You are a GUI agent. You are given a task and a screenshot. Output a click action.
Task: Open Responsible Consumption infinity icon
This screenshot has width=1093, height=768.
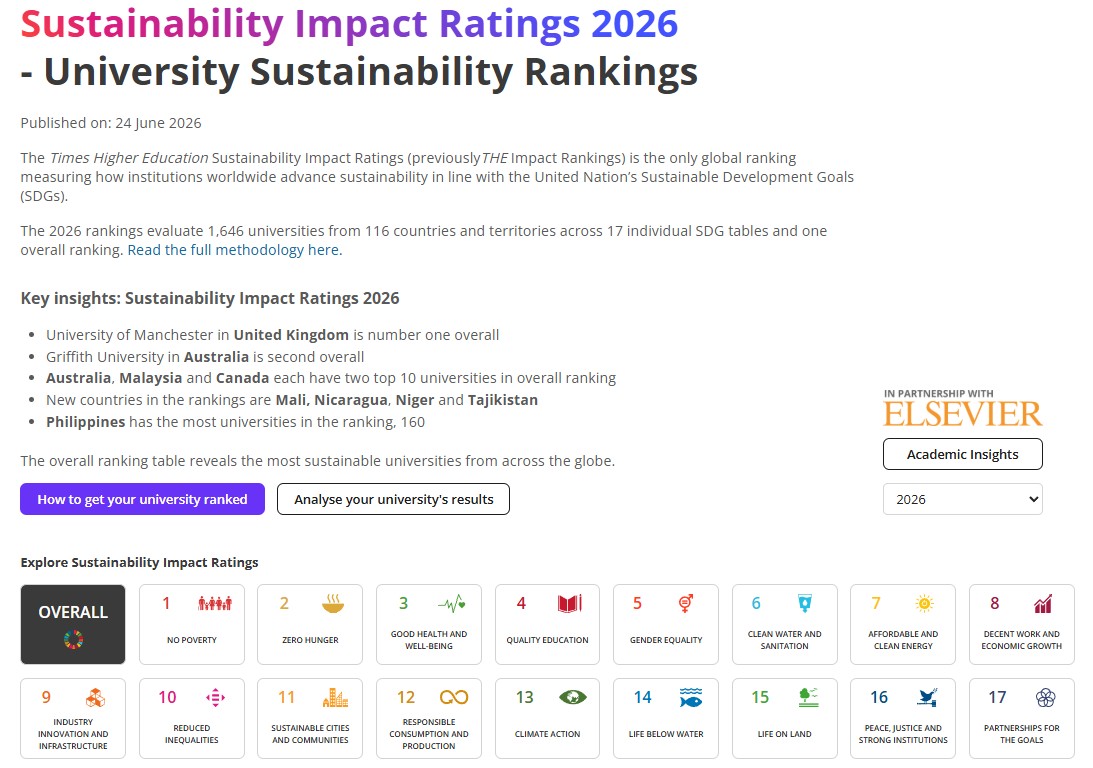454,697
